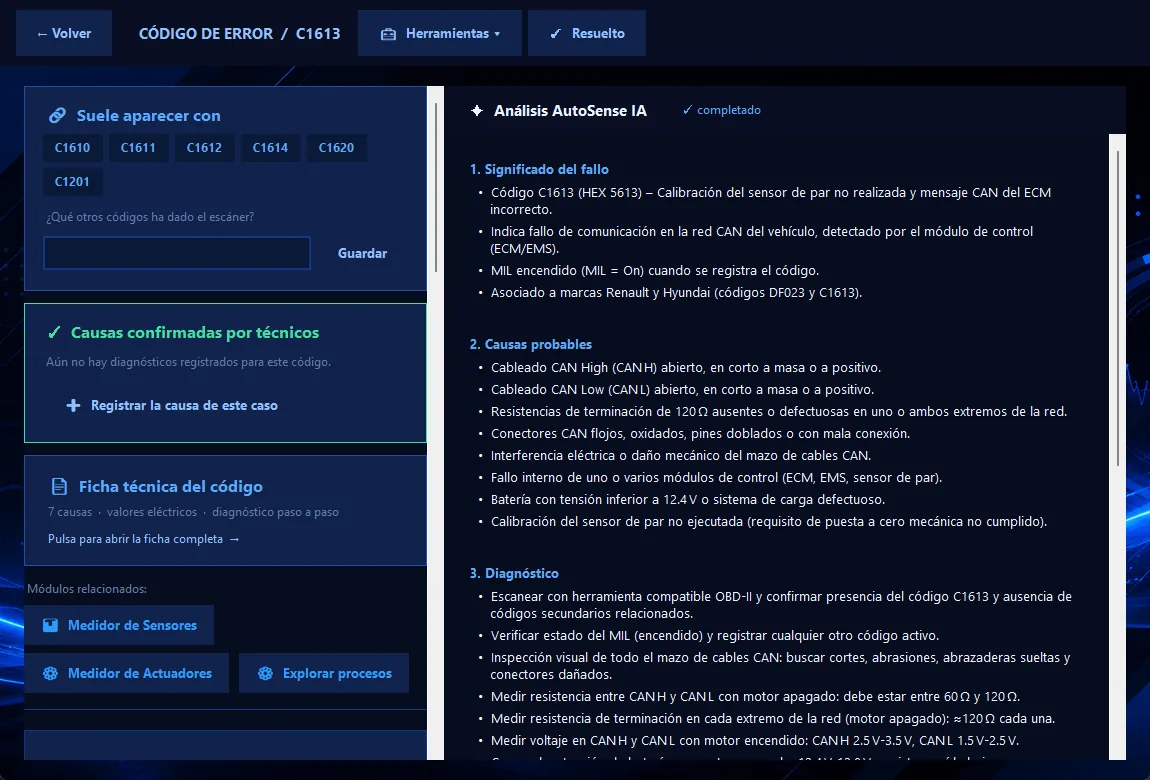Focus the other scanner codes input field
This screenshot has width=1150, height=780.
click(177, 253)
